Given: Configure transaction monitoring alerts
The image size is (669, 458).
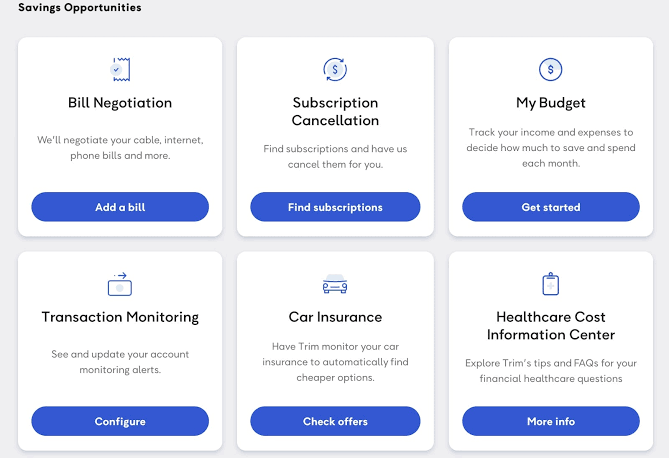Looking at the screenshot, I should [120, 421].
